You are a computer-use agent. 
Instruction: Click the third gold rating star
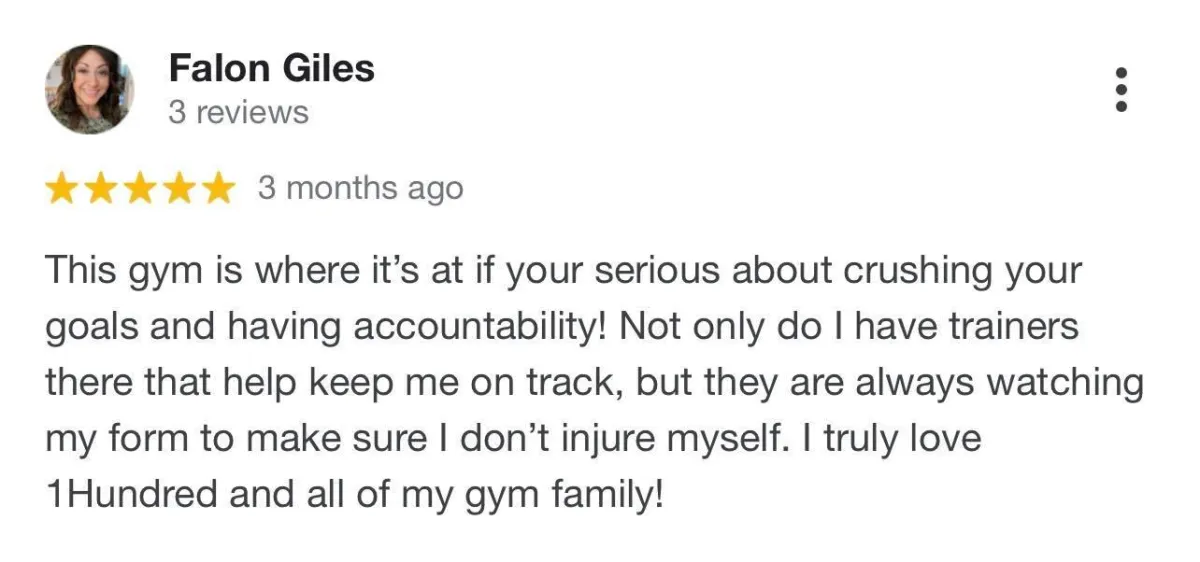[x=139, y=188]
